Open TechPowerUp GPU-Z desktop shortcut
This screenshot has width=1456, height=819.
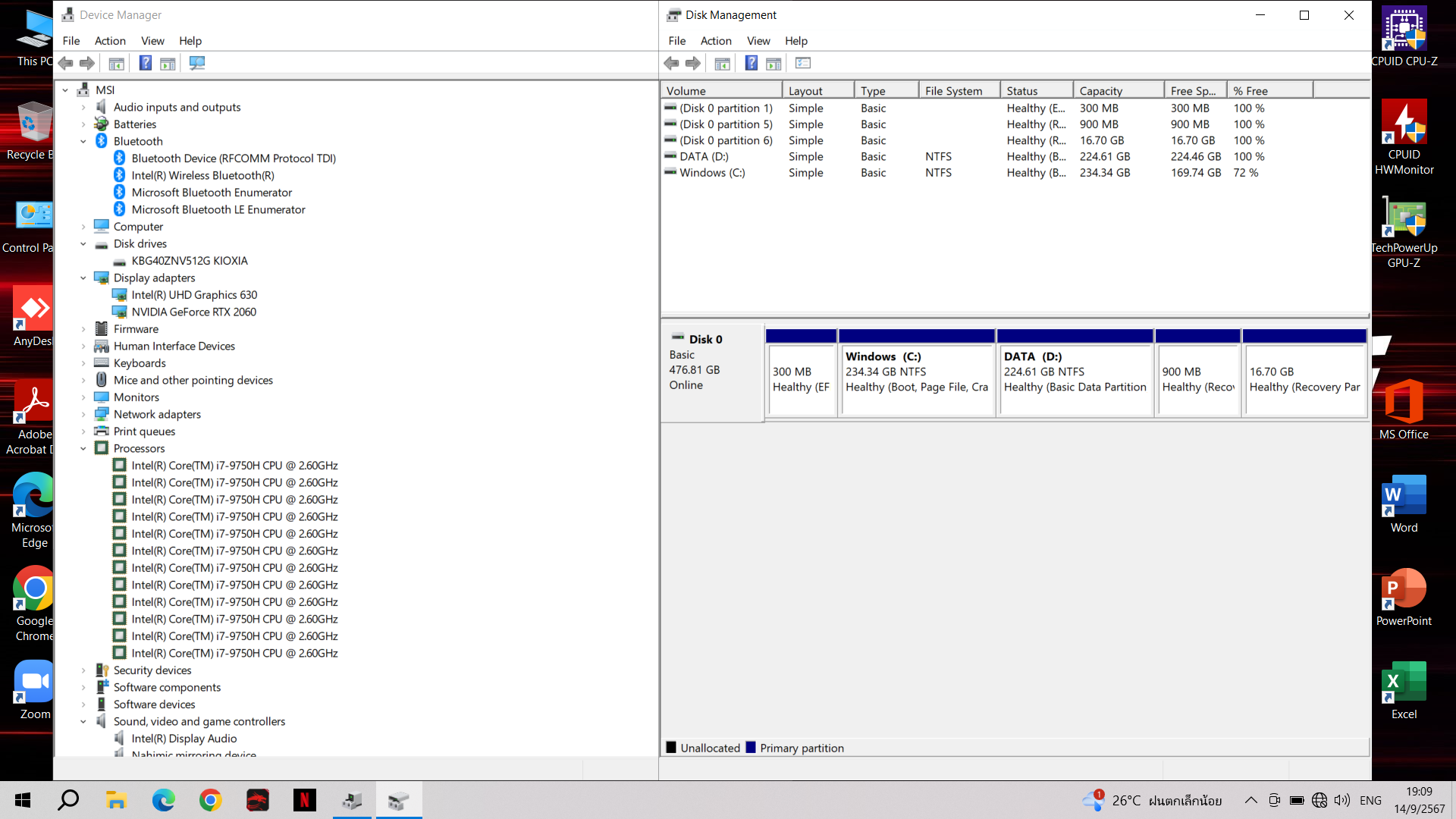click(1404, 231)
